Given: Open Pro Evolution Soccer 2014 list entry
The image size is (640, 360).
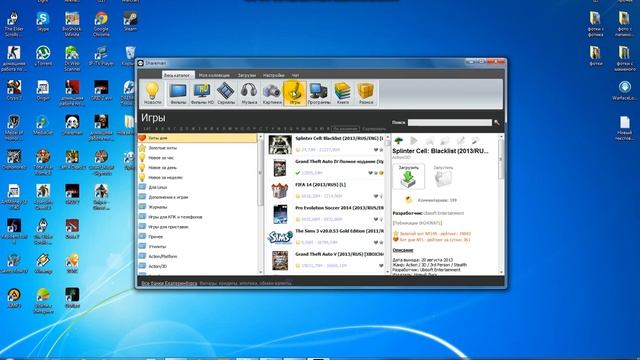Looking at the screenshot, I should [325, 214].
